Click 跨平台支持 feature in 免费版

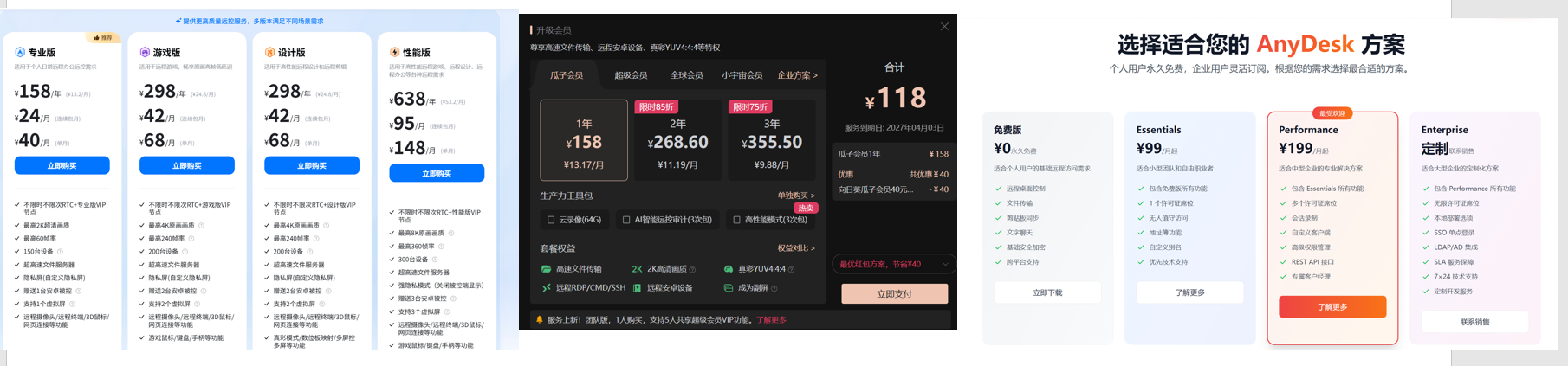tap(1022, 262)
